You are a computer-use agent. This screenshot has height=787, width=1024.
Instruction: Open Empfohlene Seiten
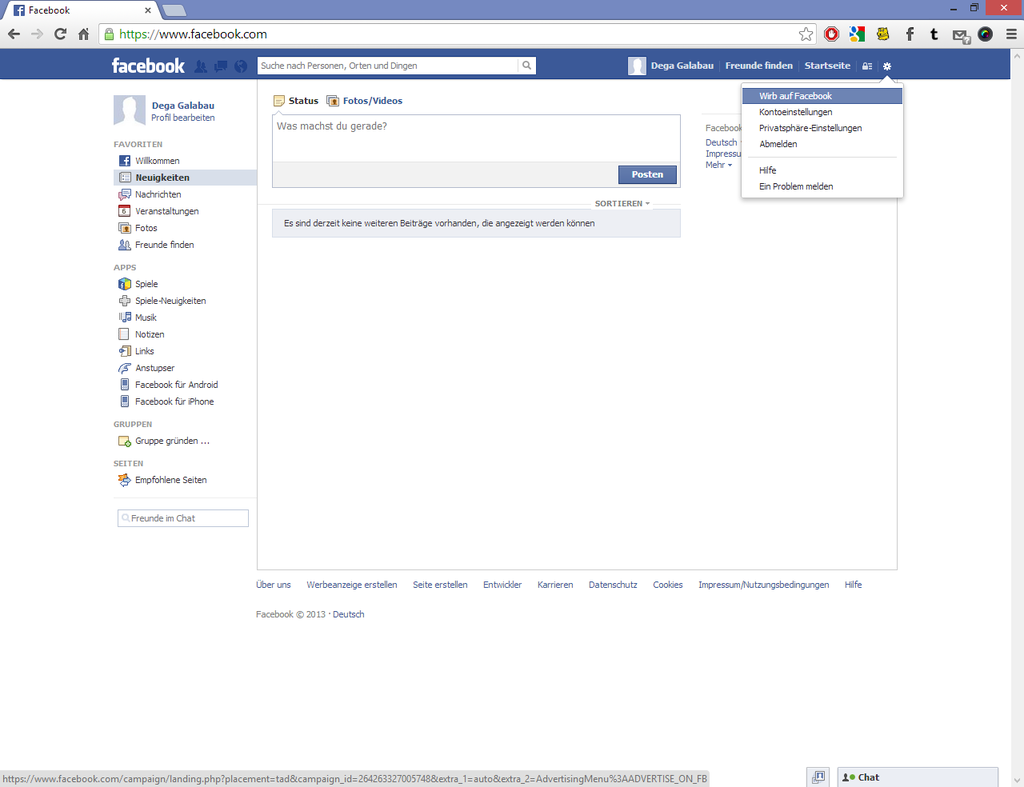[x=170, y=480]
